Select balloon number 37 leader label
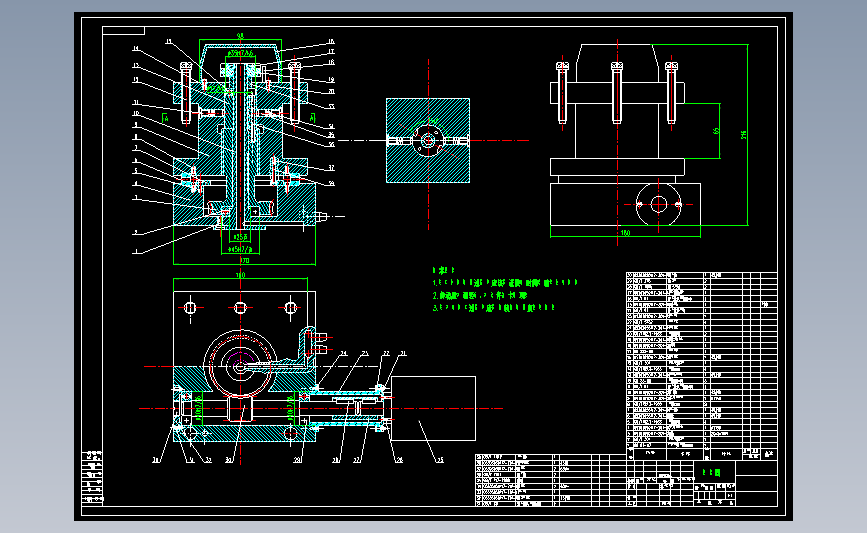This screenshot has width=867, height=533. [331, 168]
